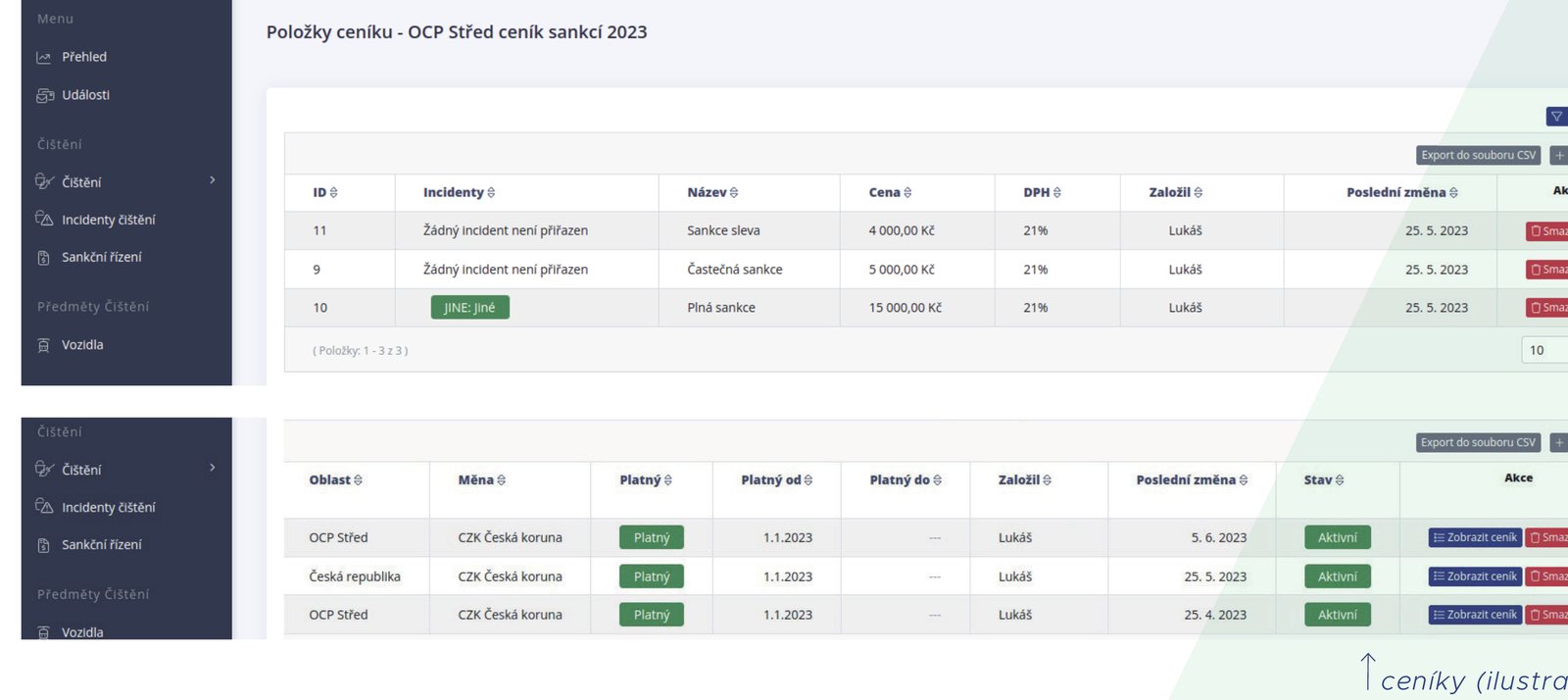
Task: Sort by Založil in the table with ID column
Action: coord(1176,192)
